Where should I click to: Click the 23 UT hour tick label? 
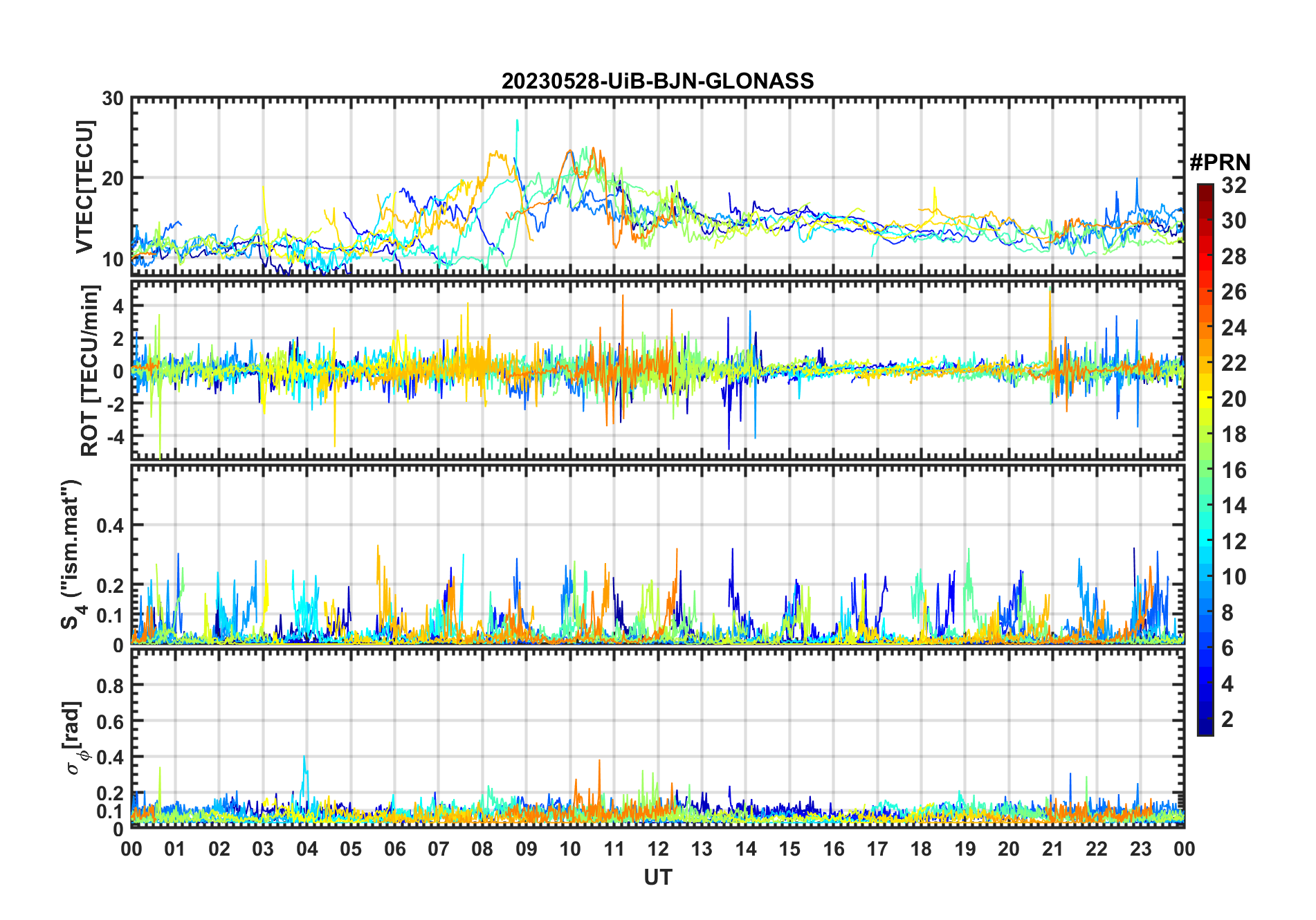point(1140,849)
